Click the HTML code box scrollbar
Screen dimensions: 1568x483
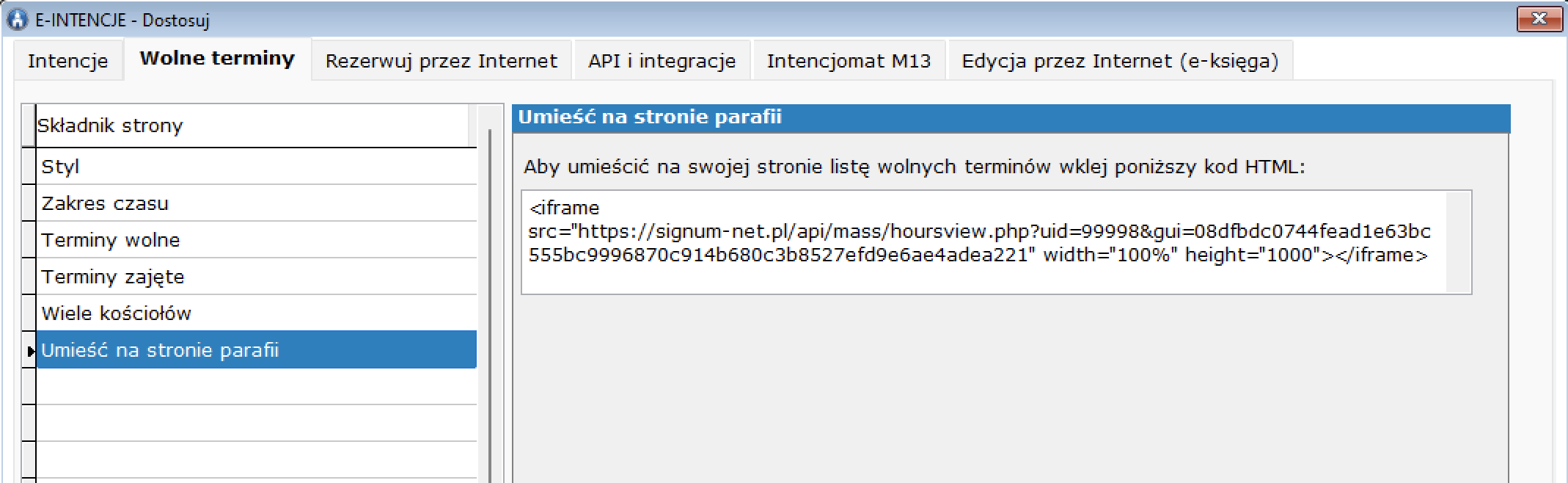[1458, 242]
